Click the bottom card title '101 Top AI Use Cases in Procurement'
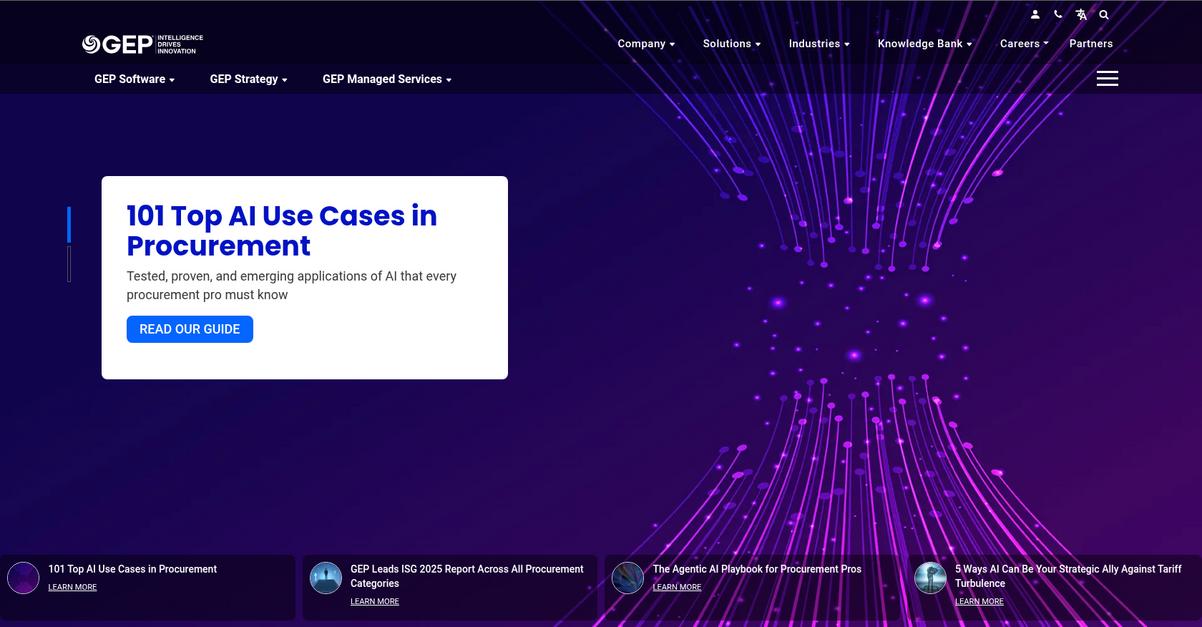1202x627 pixels. [x=133, y=569]
